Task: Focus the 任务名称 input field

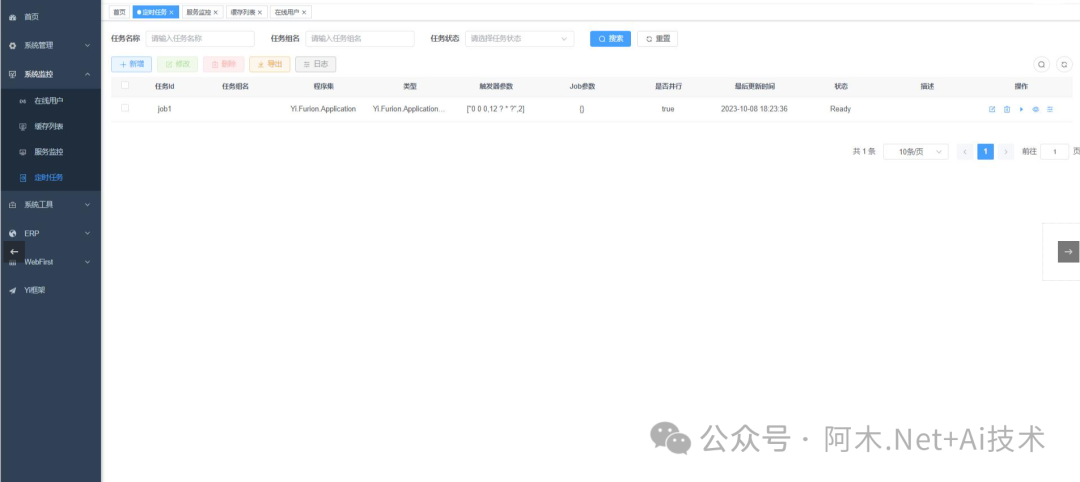Action: tap(200, 39)
